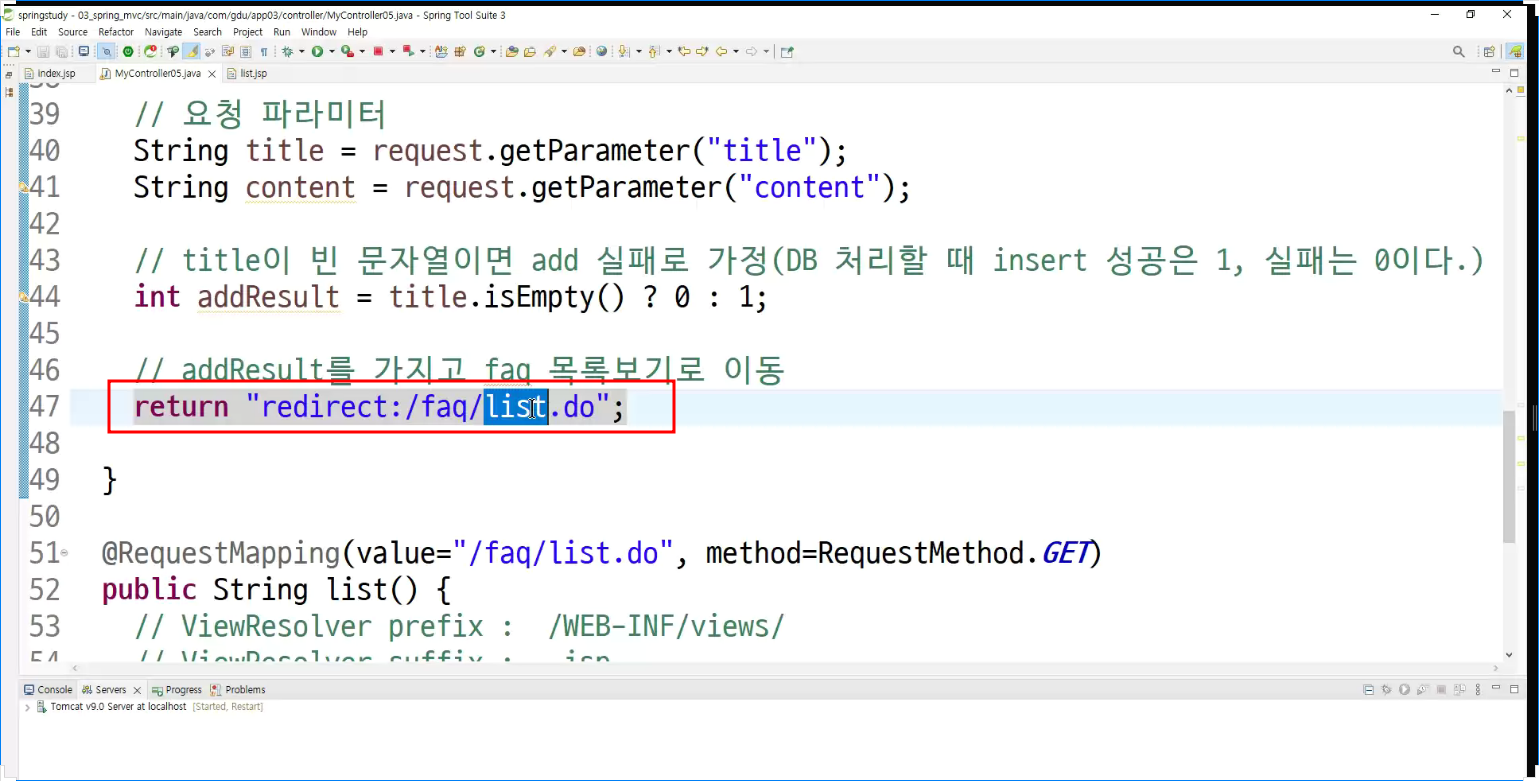Click the Previous Annotation arrow icon

(x=654, y=51)
